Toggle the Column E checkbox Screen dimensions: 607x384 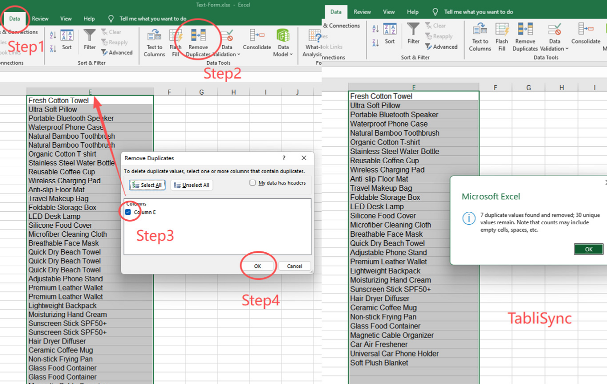coord(128,212)
